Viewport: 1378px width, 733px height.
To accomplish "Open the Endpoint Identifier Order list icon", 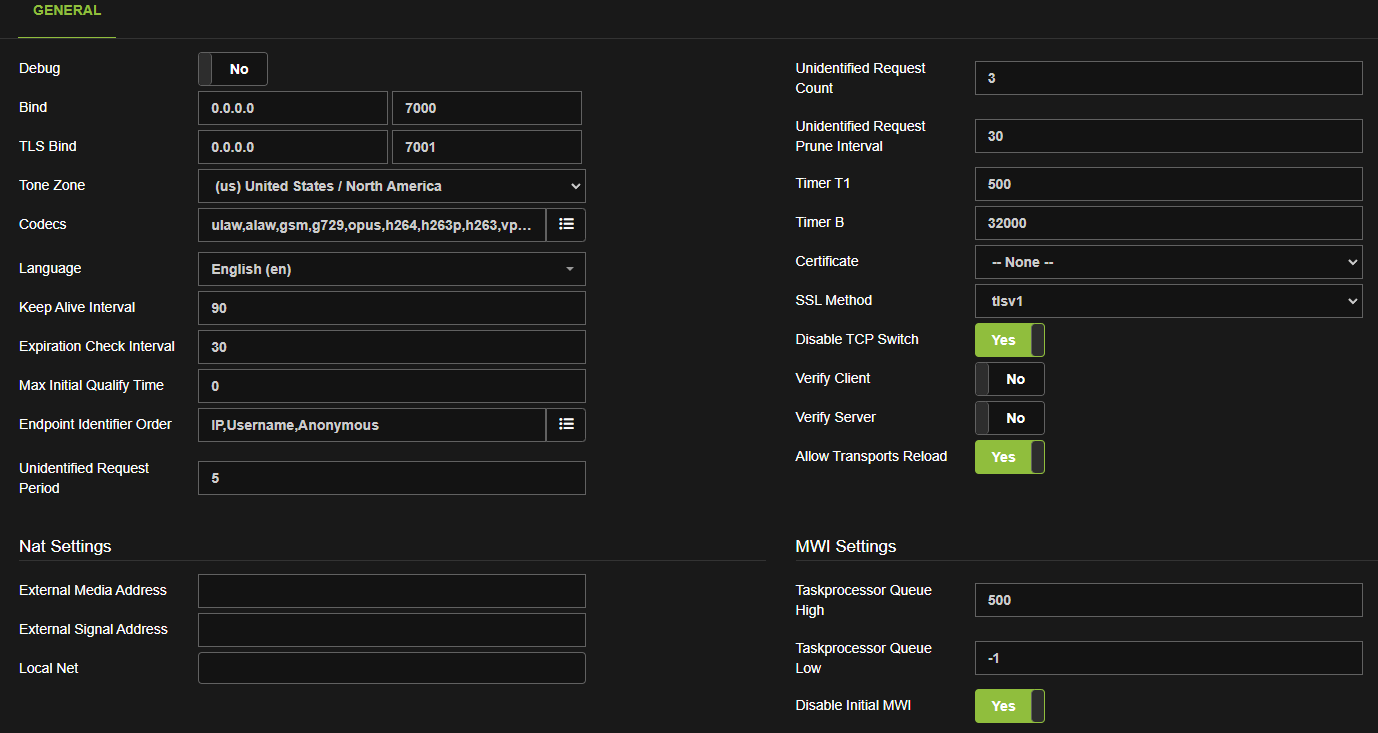I will pyautogui.click(x=566, y=425).
